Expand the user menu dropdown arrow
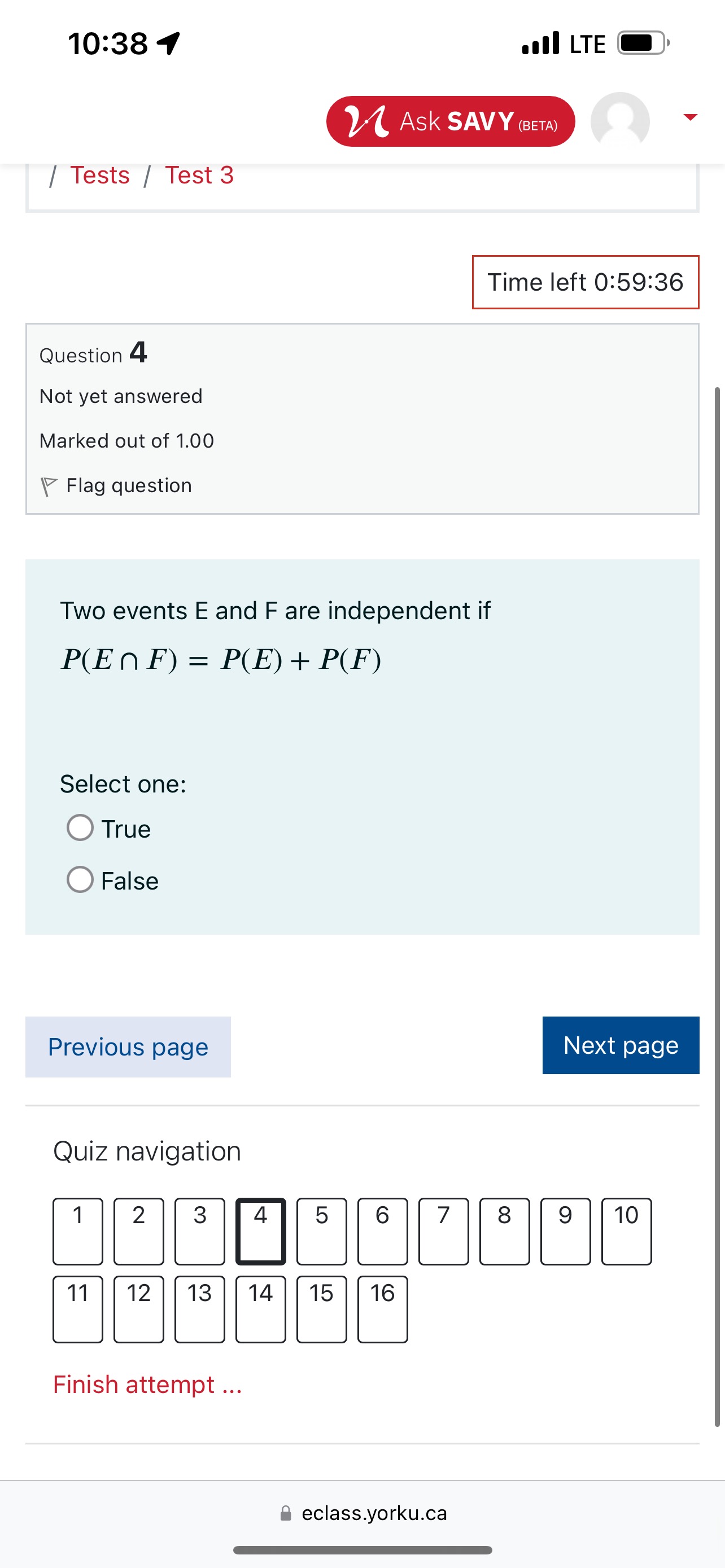 (689, 117)
